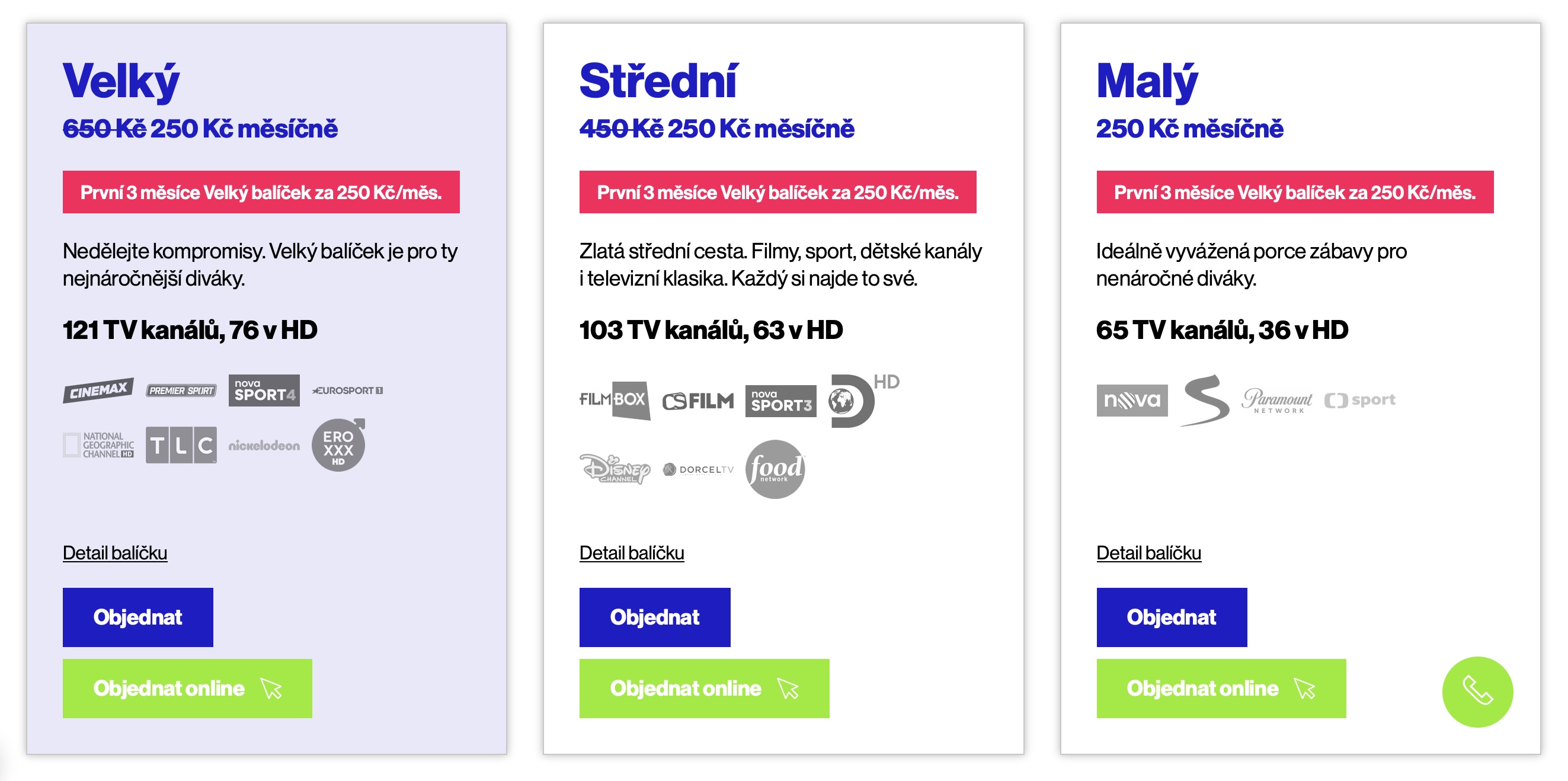
Task: Click the Paramount Network logo
Action: pos(1276,401)
